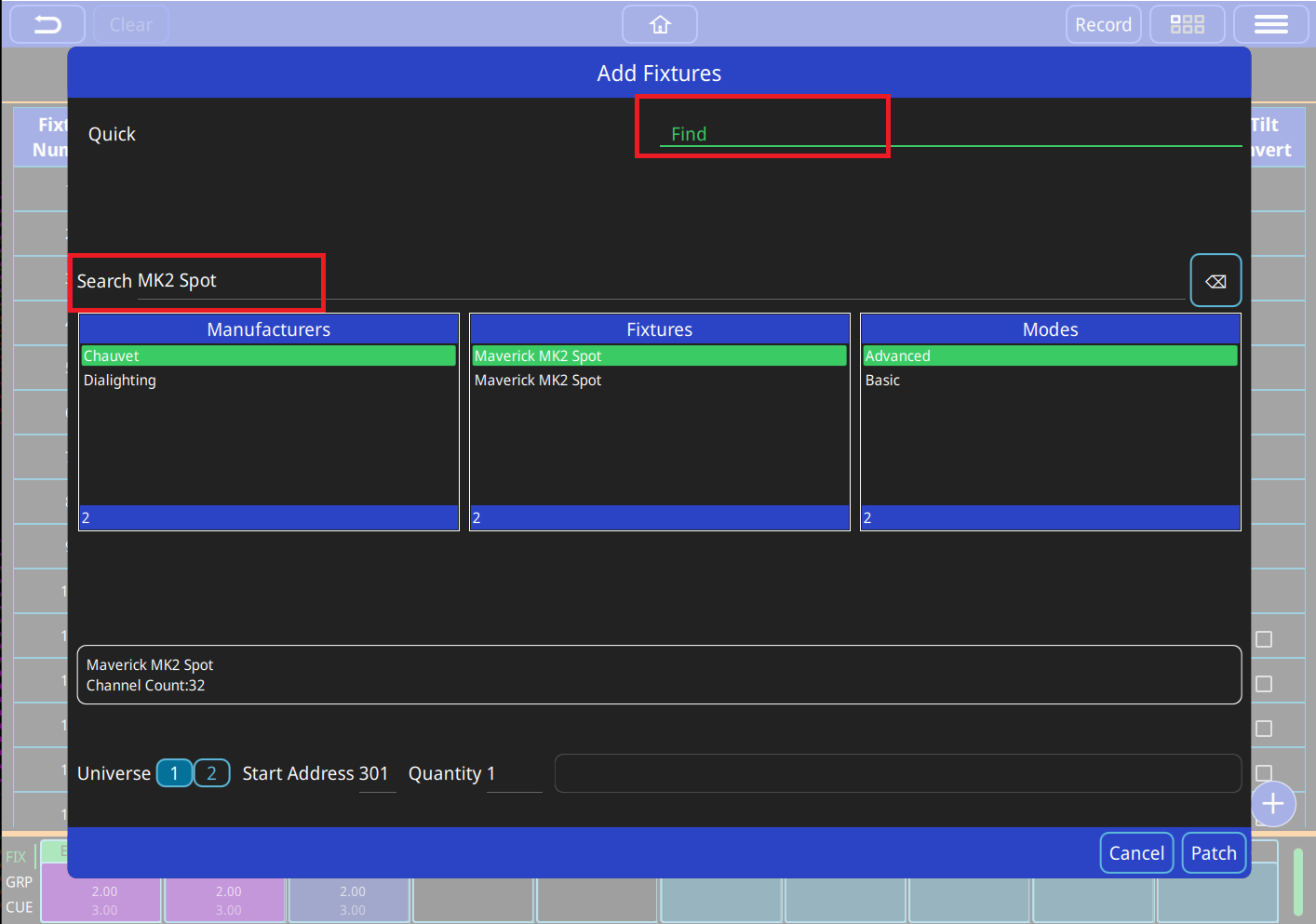1316x924 pixels.
Task: Open the hamburger menu
Action: (1270, 25)
